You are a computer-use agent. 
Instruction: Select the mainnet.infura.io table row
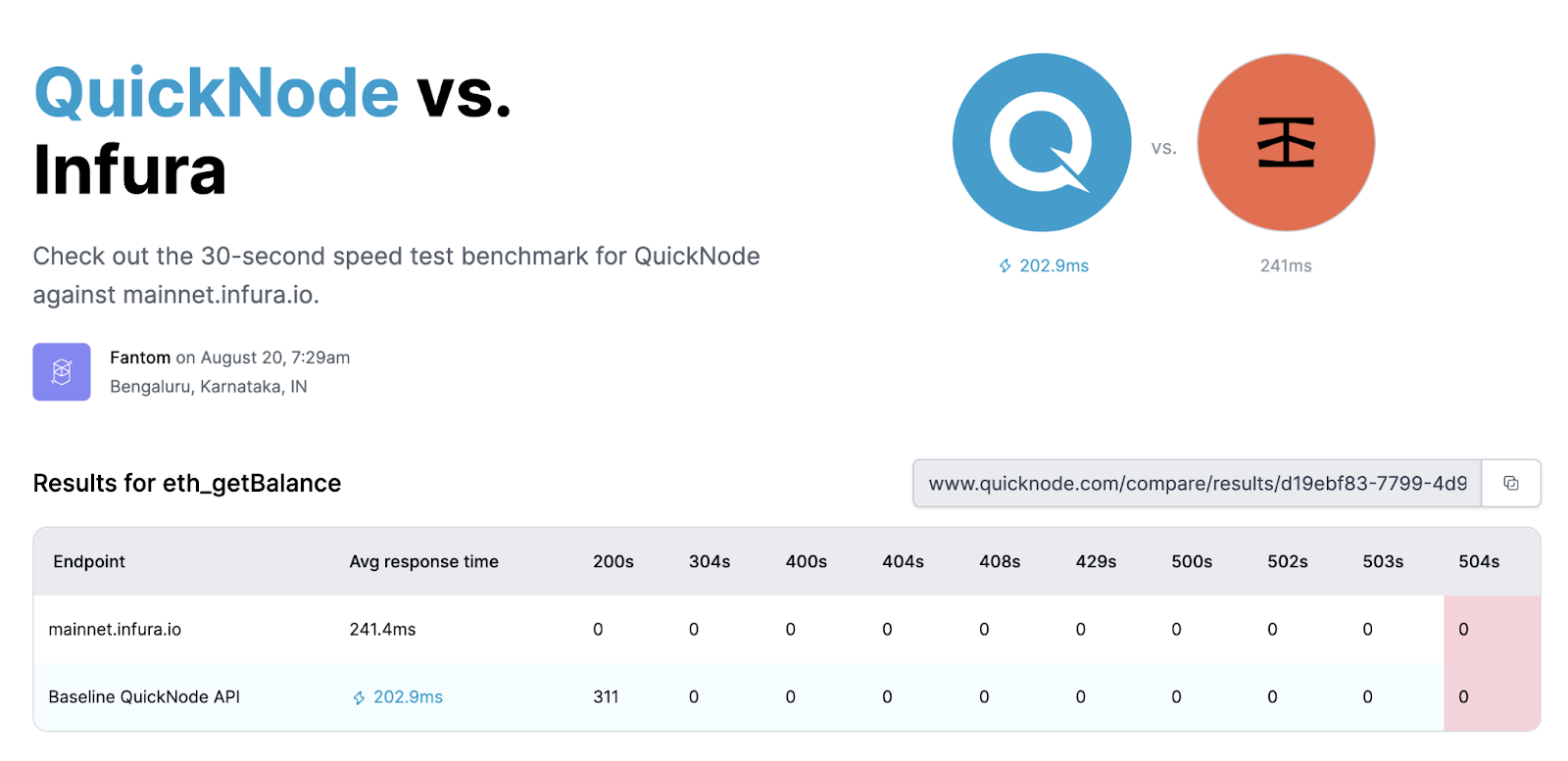(787, 629)
